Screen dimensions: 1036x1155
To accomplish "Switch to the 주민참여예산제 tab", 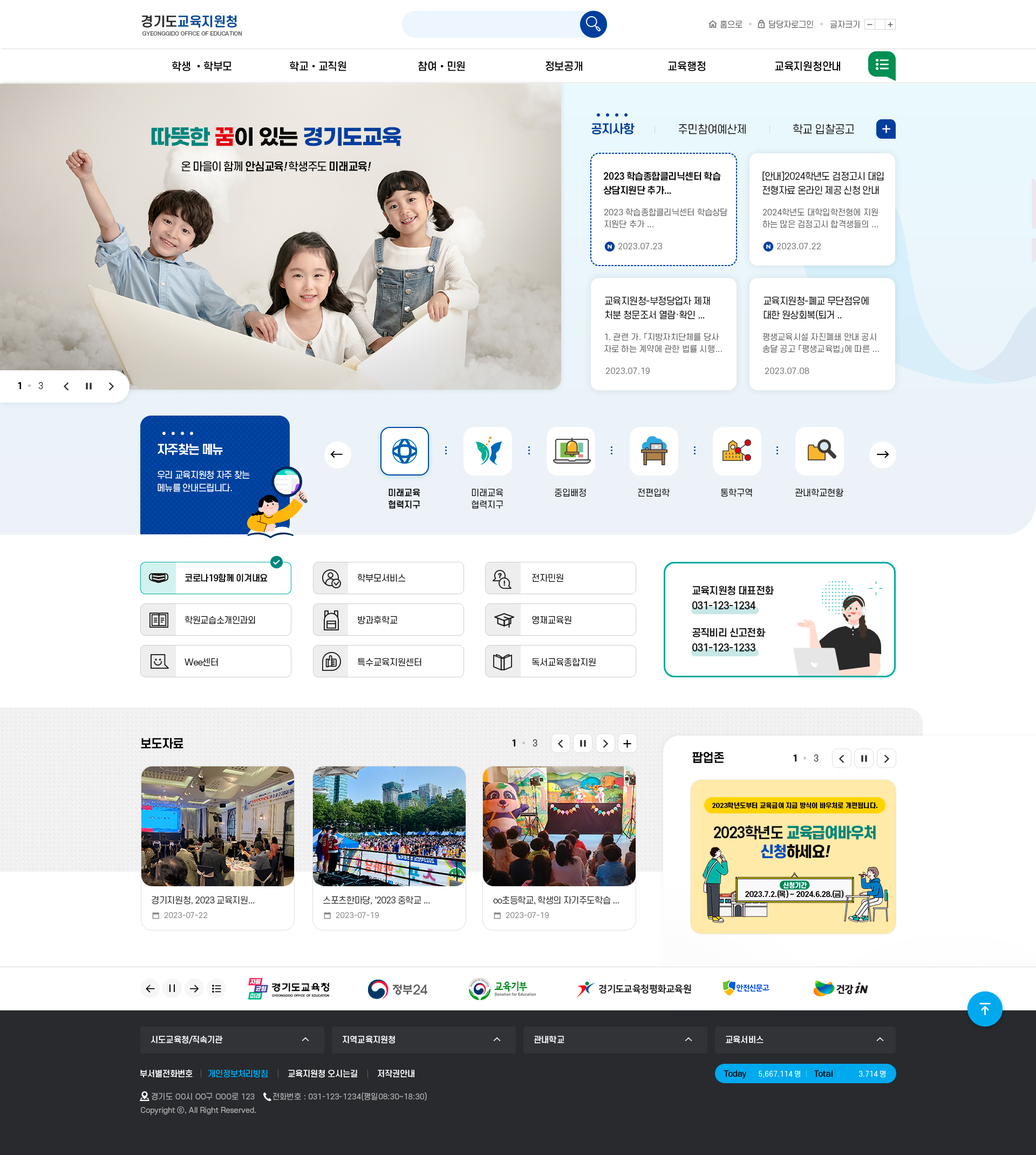I will pyautogui.click(x=712, y=129).
